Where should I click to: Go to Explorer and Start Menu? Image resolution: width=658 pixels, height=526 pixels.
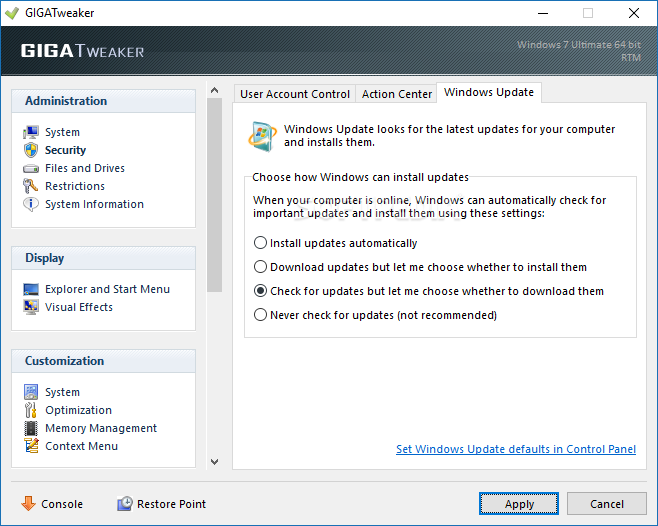click(107, 289)
